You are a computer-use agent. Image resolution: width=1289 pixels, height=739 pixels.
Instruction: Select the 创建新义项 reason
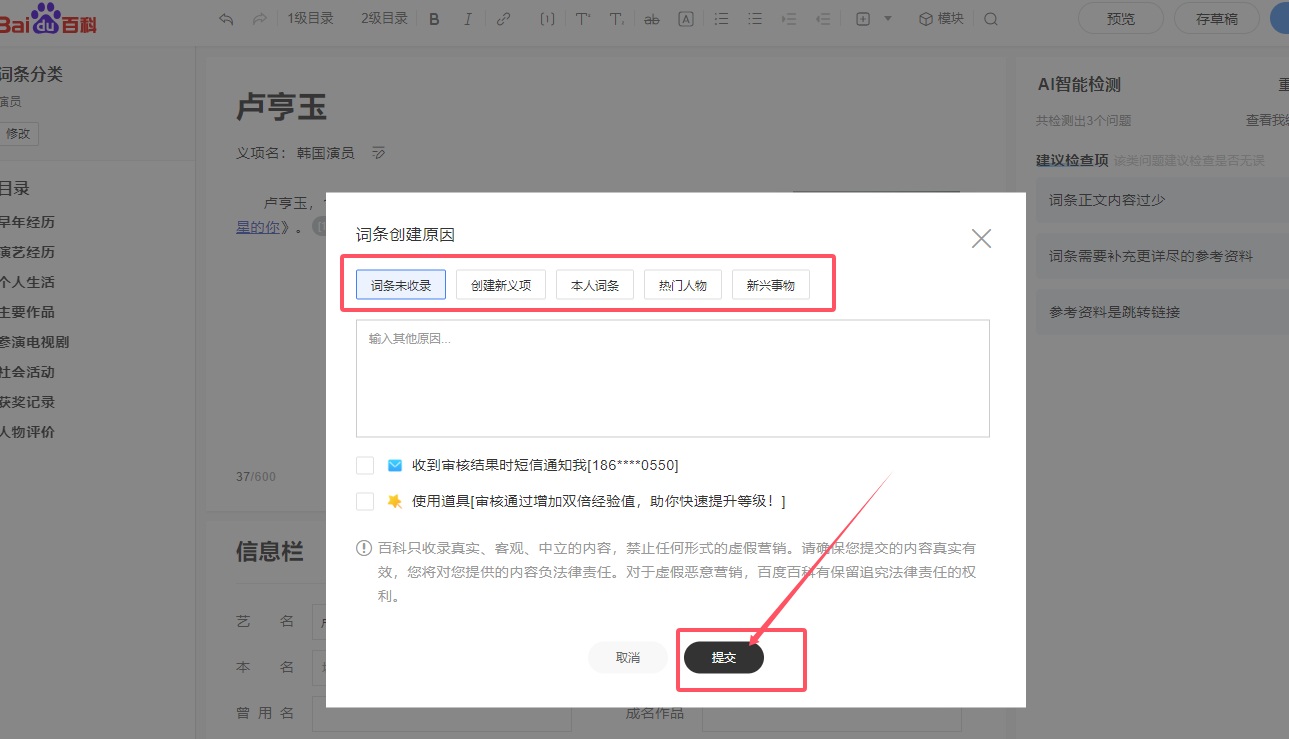pyautogui.click(x=501, y=285)
